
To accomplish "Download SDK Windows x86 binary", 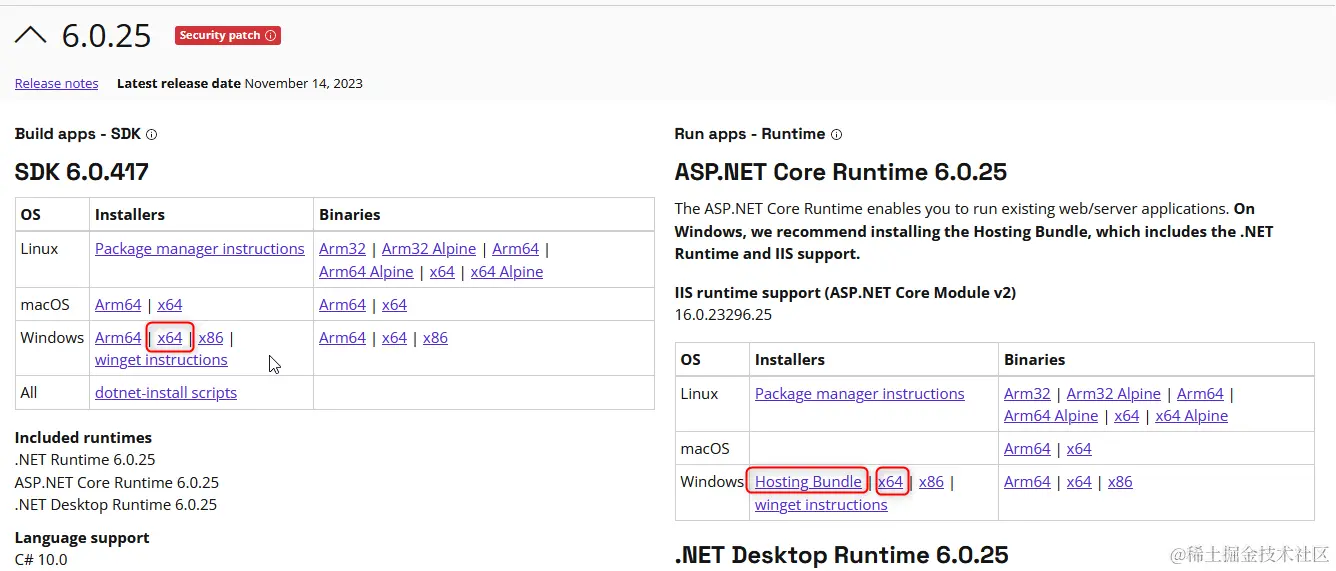I will 436,338.
